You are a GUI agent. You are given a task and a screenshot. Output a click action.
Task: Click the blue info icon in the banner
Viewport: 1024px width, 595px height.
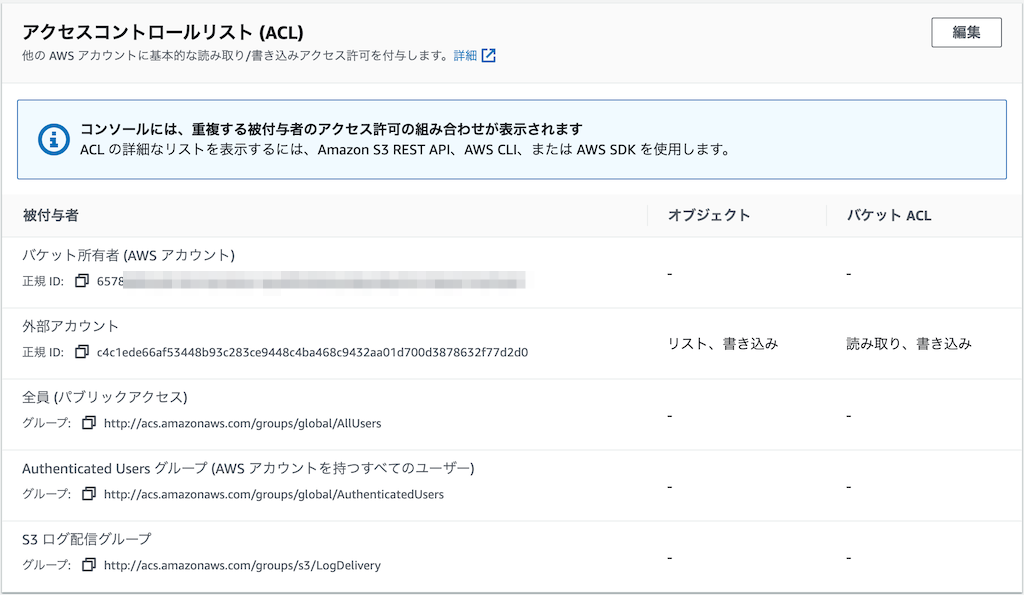click(52, 140)
